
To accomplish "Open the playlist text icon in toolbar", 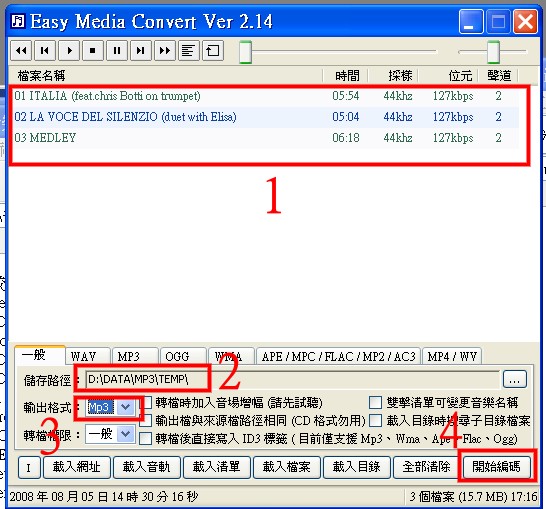I will [x=188, y=51].
